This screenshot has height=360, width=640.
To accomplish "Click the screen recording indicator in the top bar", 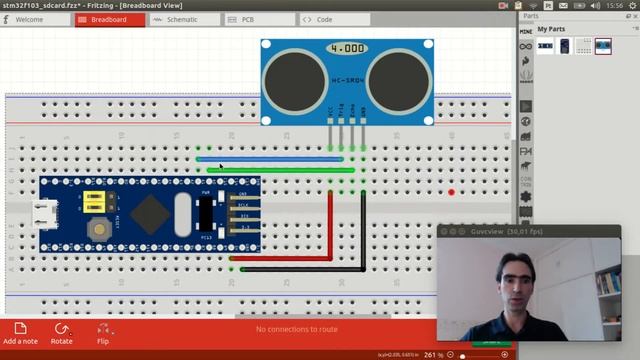I will (x=503, y=5).
